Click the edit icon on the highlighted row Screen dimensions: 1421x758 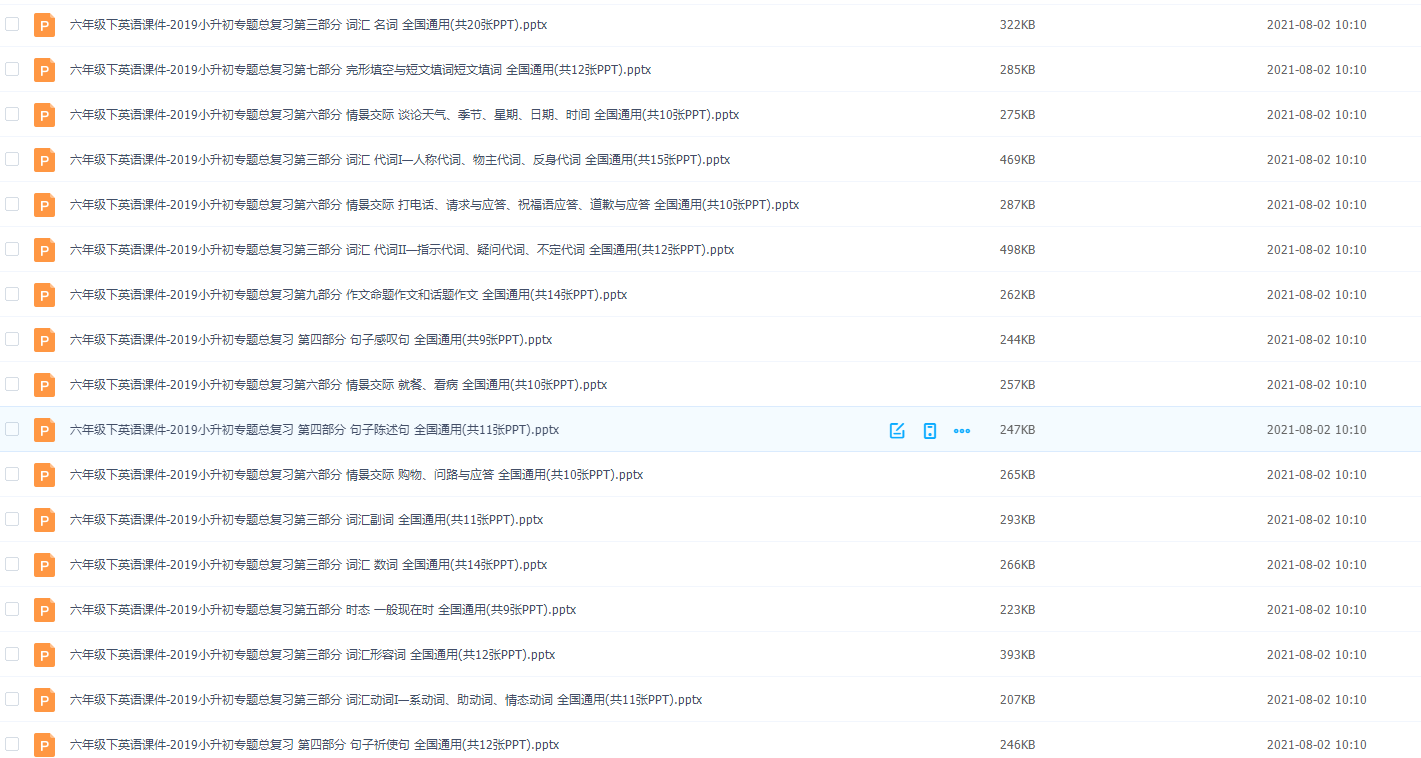coord(897,430)
